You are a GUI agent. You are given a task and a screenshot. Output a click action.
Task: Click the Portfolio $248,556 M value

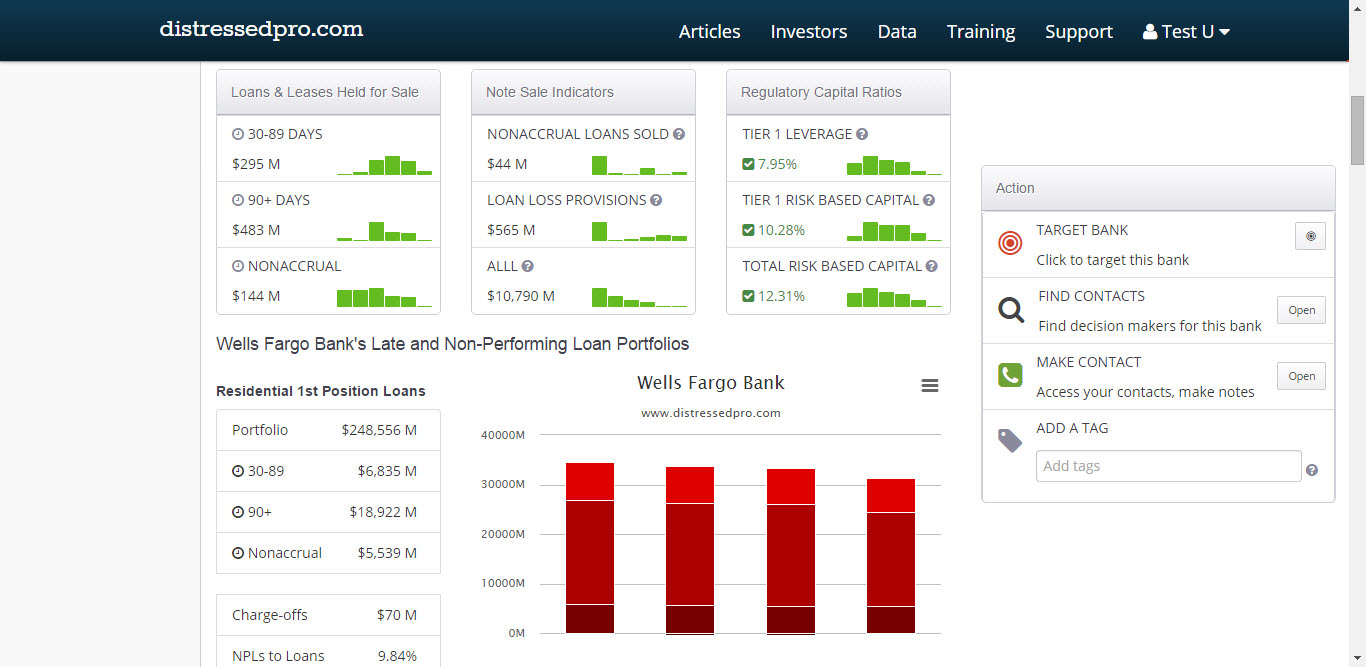(379, 430)
